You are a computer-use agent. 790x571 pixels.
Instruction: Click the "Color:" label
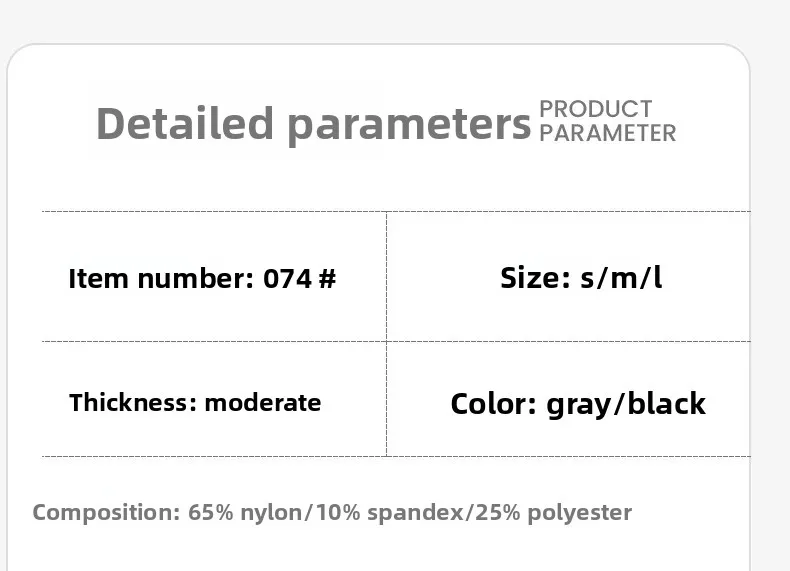tap(494, 404)
